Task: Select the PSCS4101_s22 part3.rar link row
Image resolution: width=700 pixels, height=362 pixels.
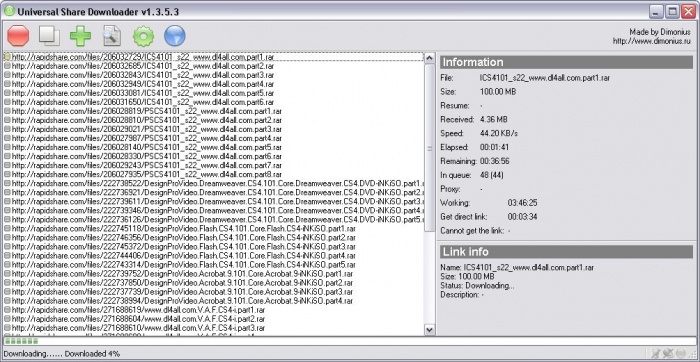Action: pyautogui.click(x=213, y=129)
